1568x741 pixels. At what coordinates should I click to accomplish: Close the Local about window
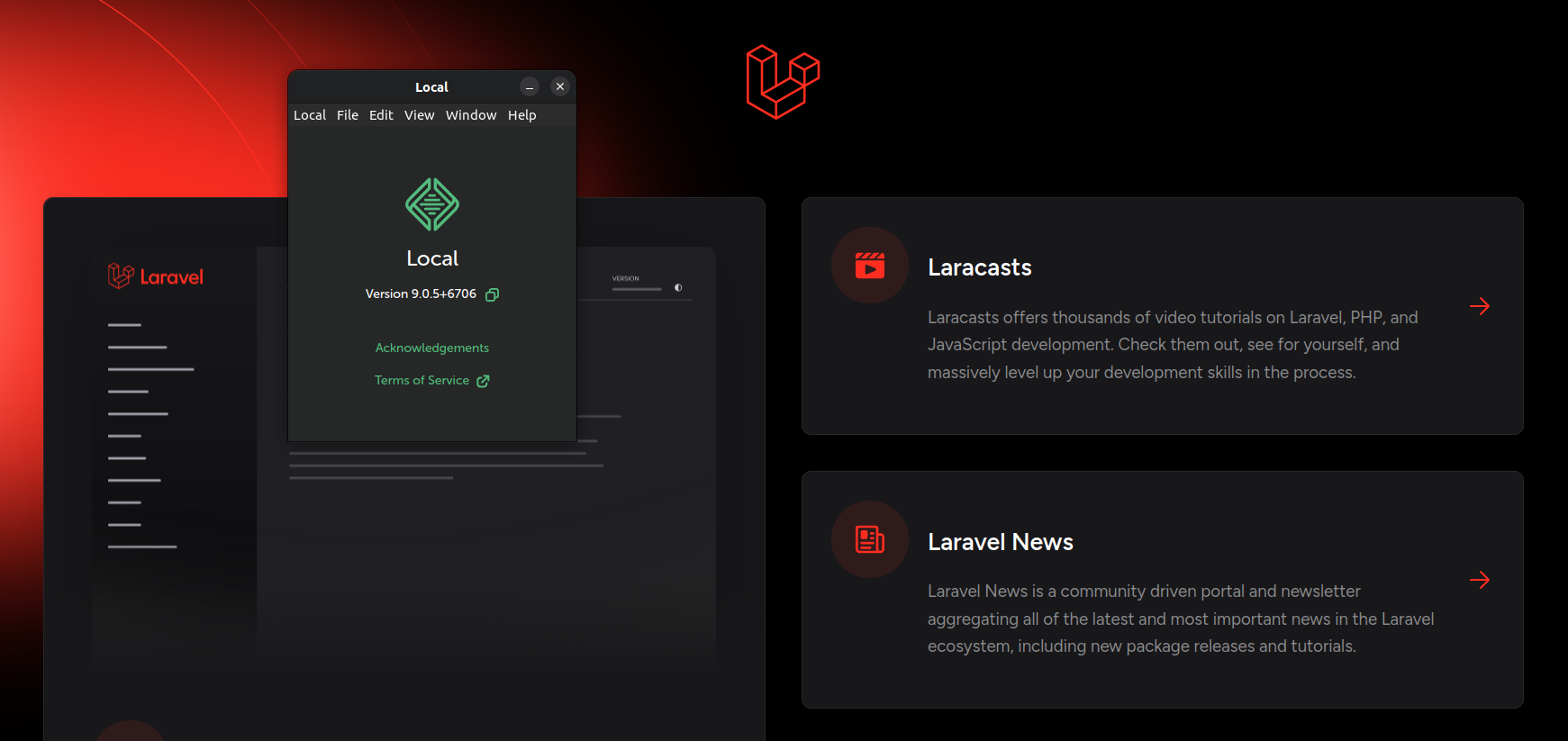point(560,86)
